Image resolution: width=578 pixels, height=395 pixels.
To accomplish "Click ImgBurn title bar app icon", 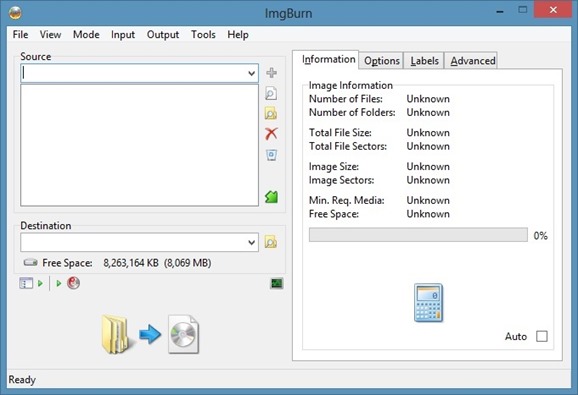I will tap(15, 13).
